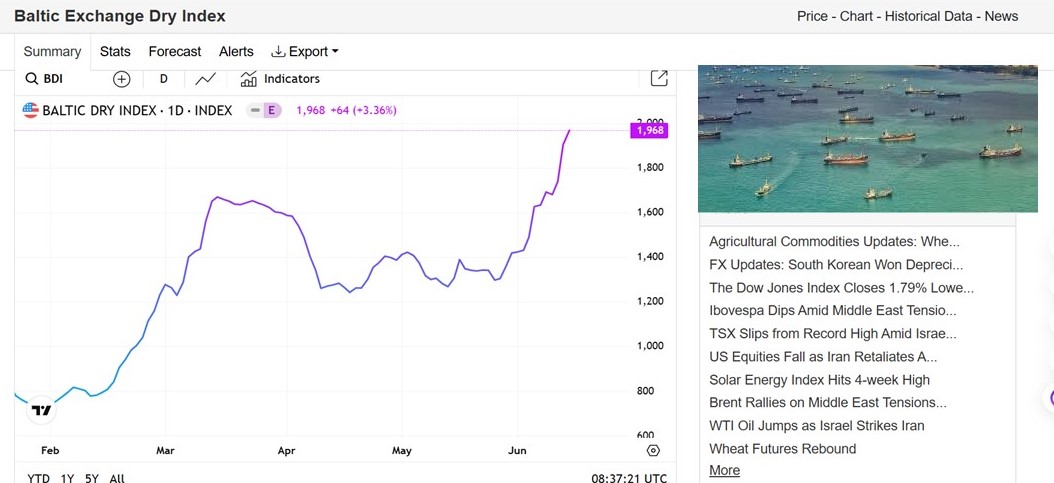Open TSX Slips from Record High headline
Image resolution: width=1054 pixels, height=483 pixels.
pyautogui.click(x=833, y=333)
